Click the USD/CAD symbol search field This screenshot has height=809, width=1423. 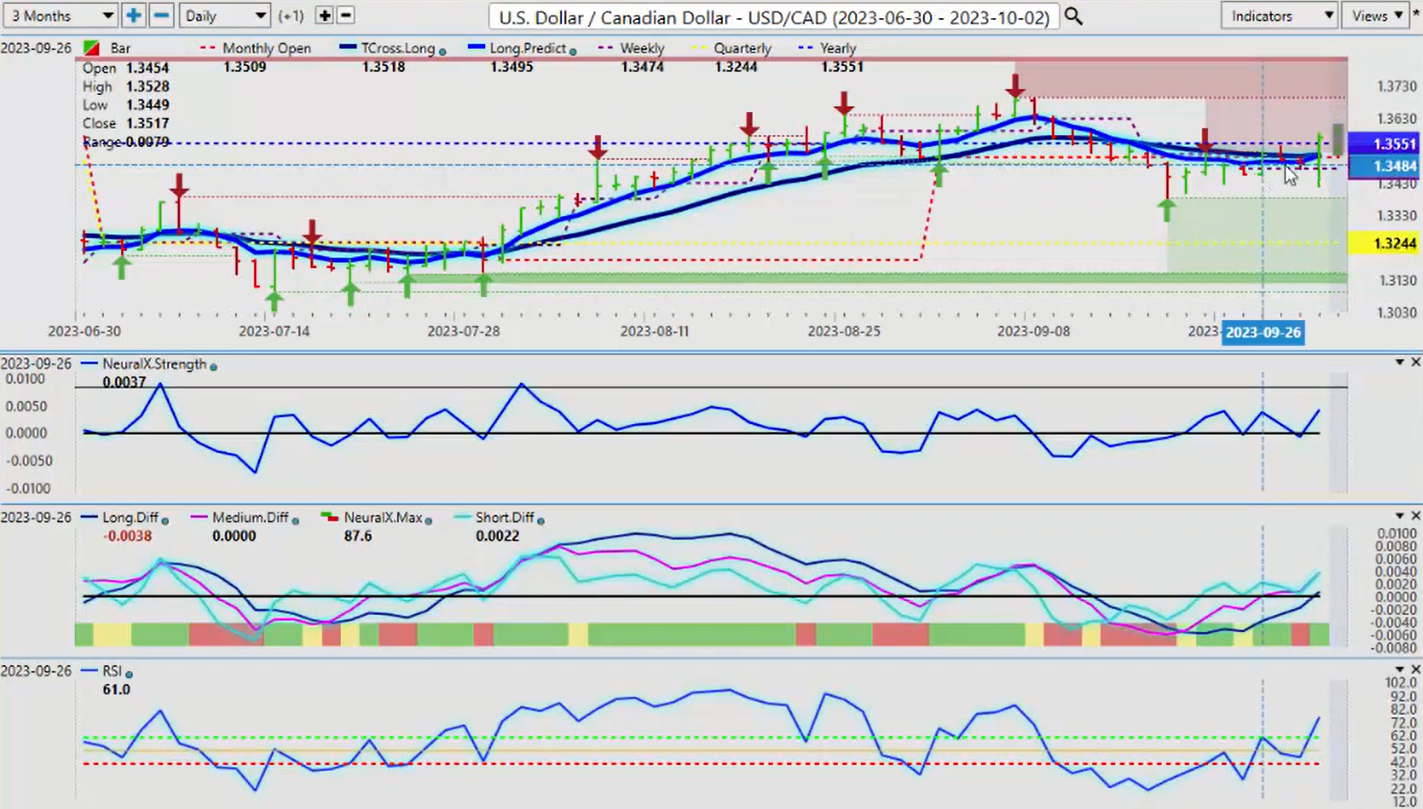(x=774, y=16)
